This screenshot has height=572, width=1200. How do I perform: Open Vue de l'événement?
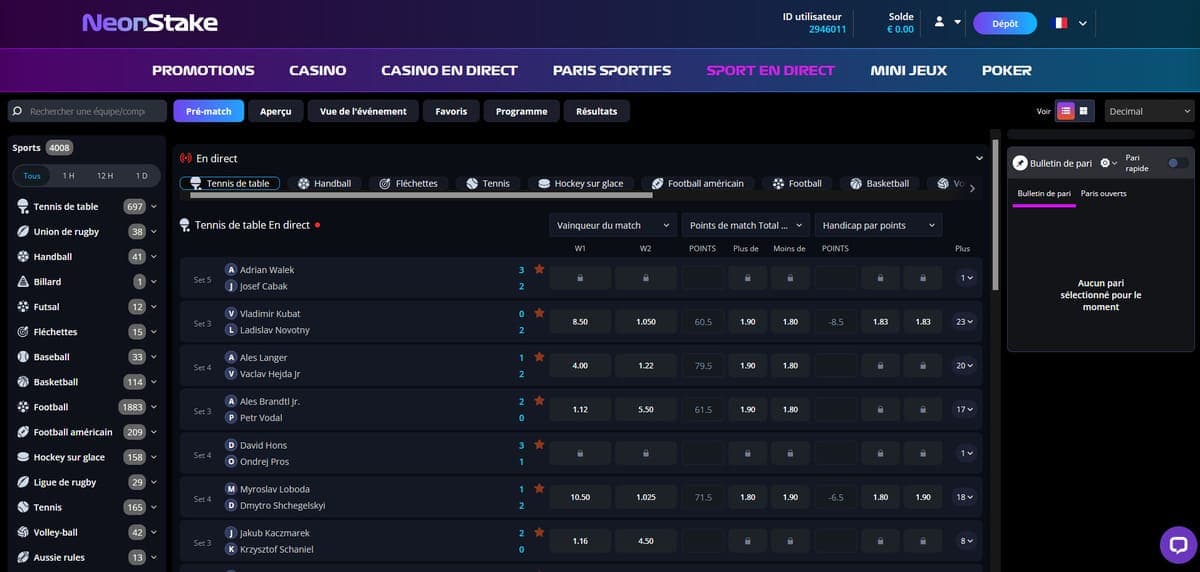[363, 111]
